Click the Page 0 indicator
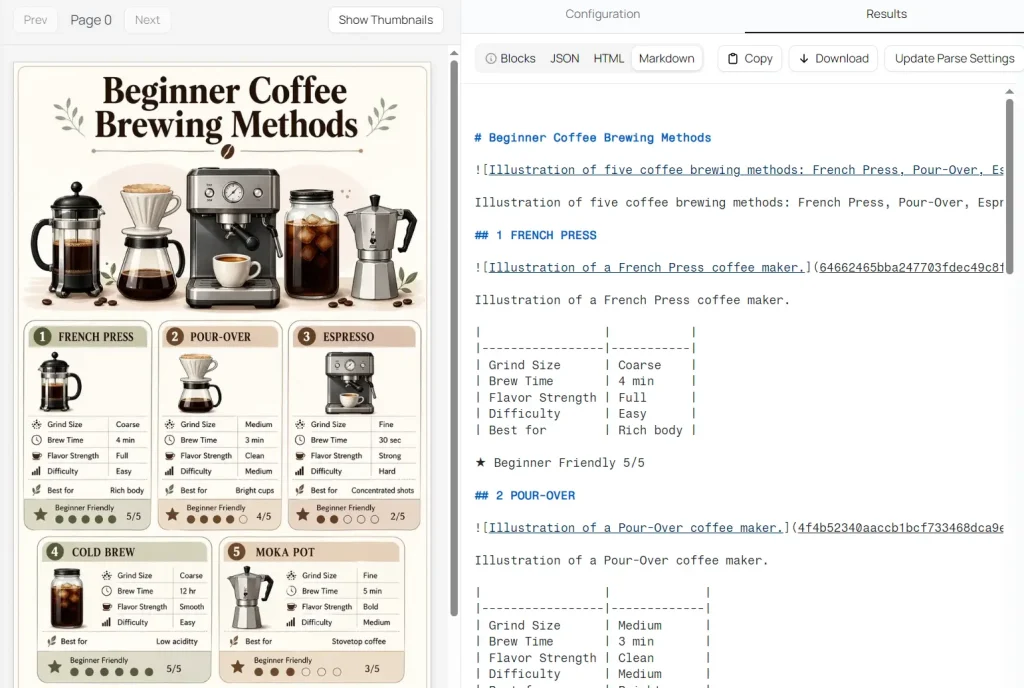 (91, 19)
